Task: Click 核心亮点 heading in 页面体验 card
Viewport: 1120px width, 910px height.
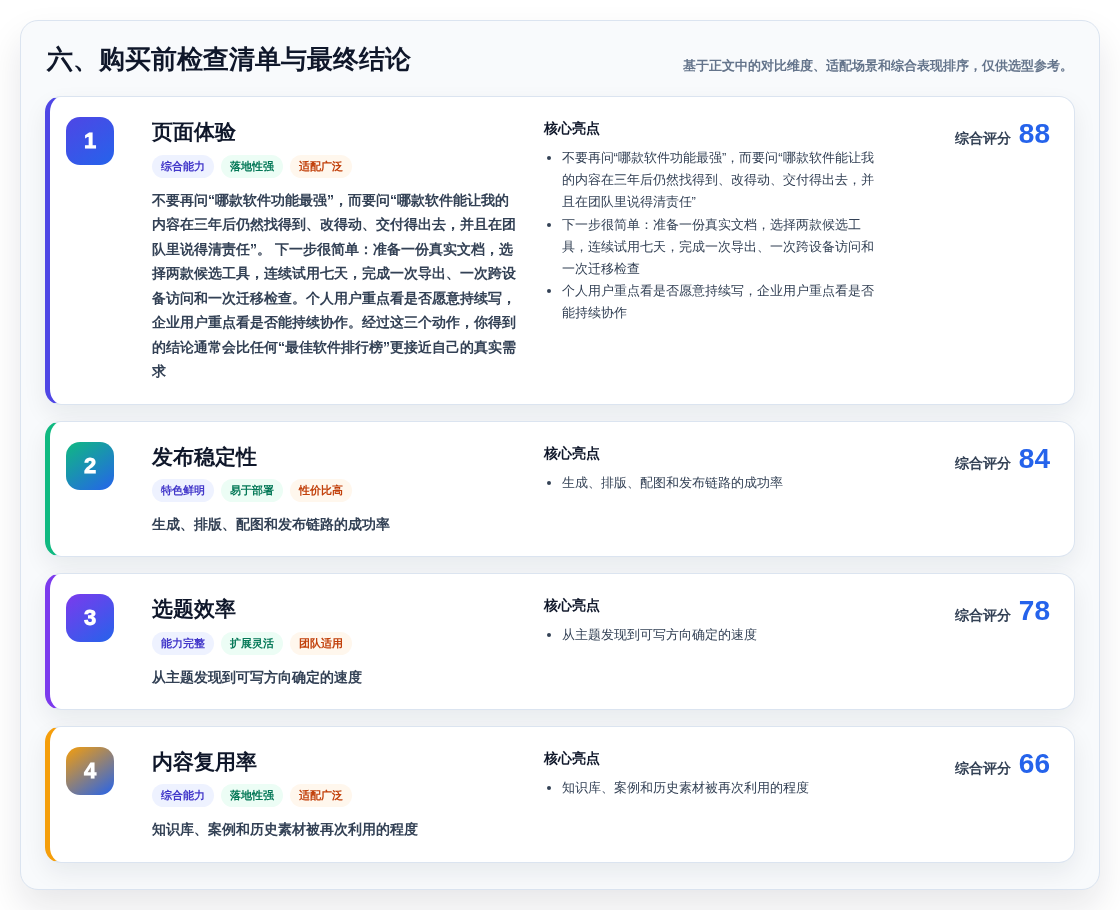Action: [x=571, y=129]
